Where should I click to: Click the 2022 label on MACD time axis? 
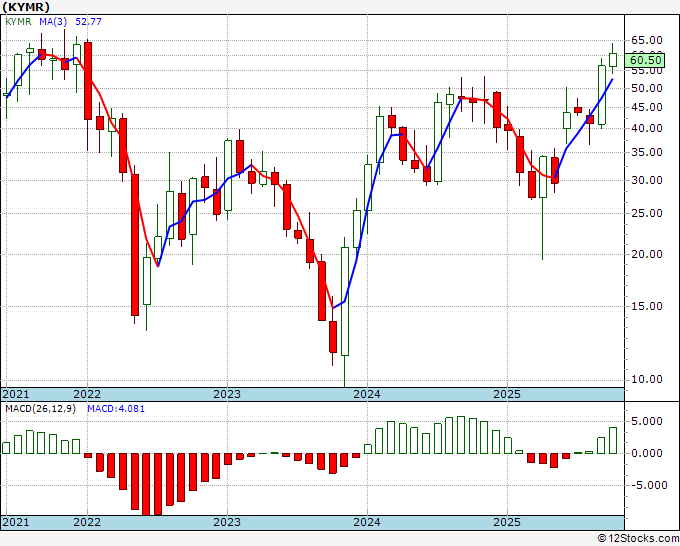(x=87, y=522)
